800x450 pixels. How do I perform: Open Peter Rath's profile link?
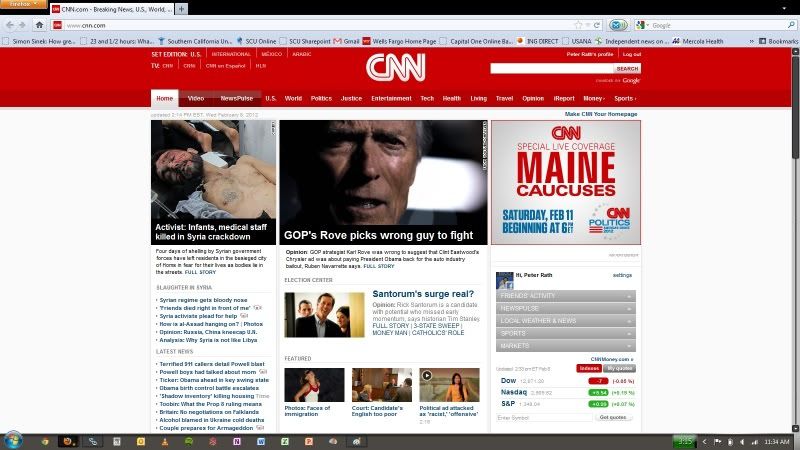(590, 54)
